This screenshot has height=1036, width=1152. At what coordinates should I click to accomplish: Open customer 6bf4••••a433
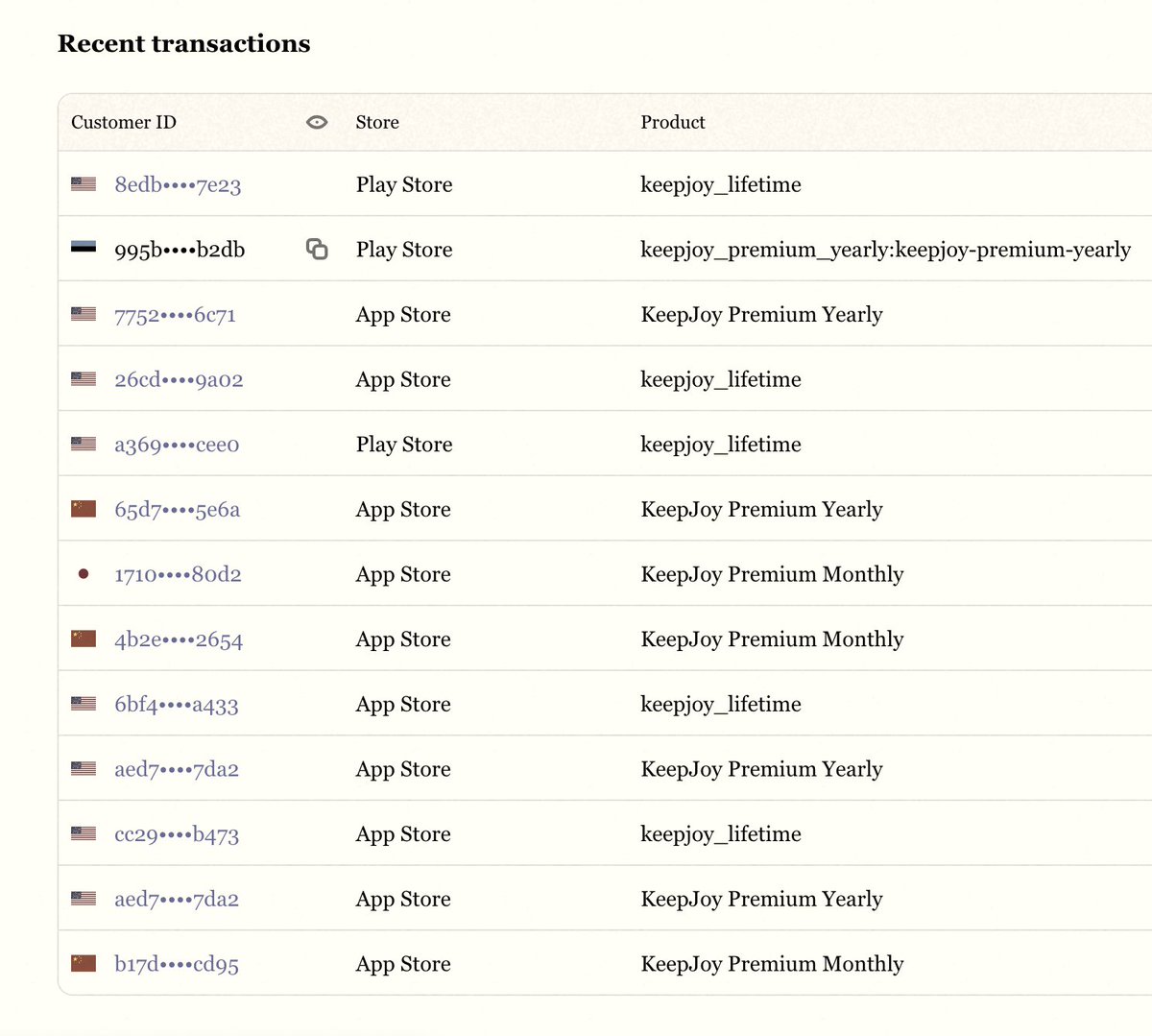177,705
